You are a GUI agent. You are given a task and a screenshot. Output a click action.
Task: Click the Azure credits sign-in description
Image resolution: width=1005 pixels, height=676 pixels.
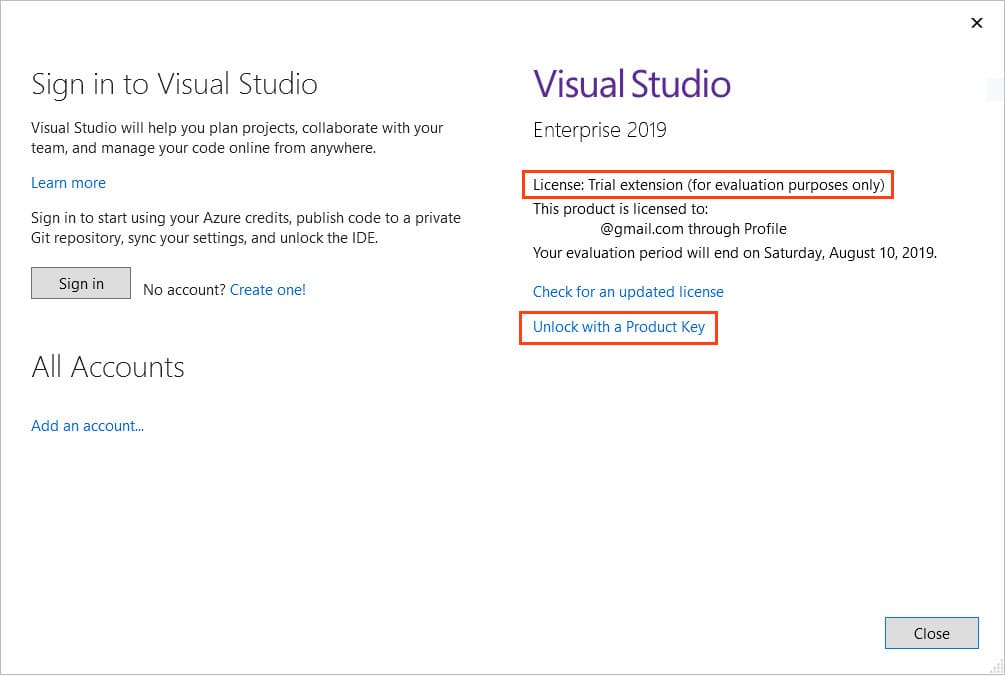pyautogui.click(x=246, y=228)
